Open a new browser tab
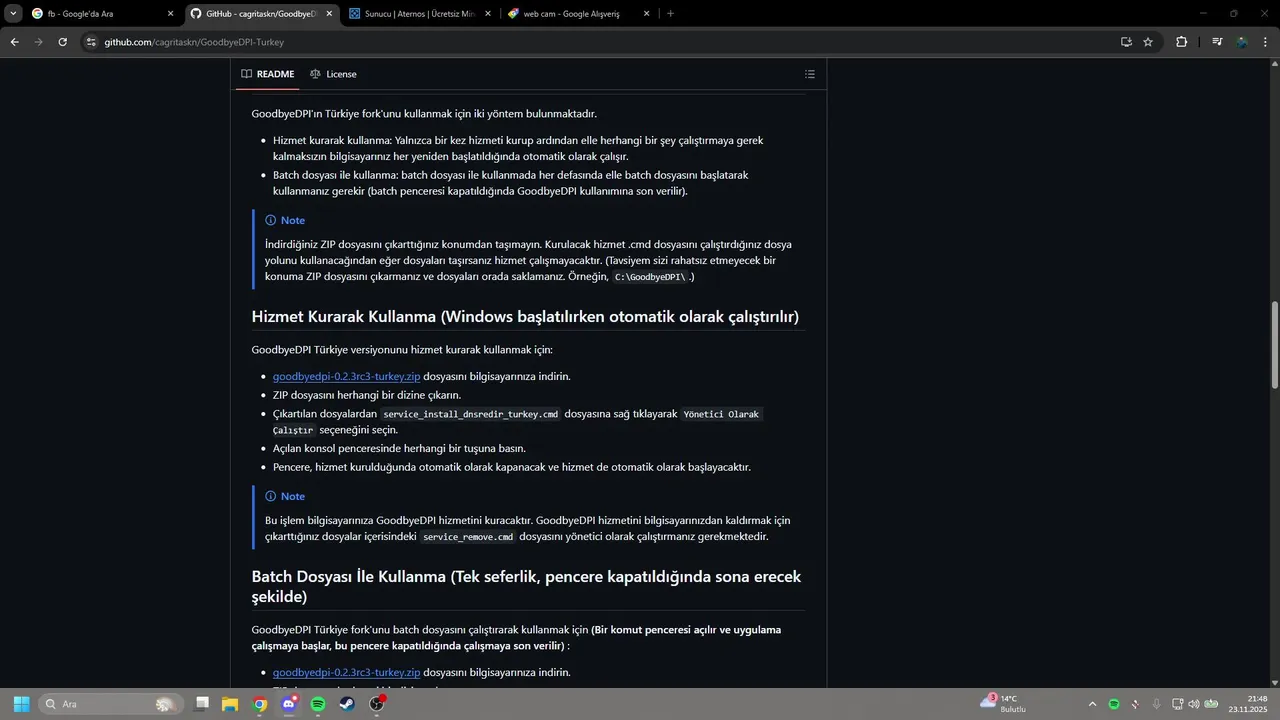The image size is (1280, 720). (670, 14)
